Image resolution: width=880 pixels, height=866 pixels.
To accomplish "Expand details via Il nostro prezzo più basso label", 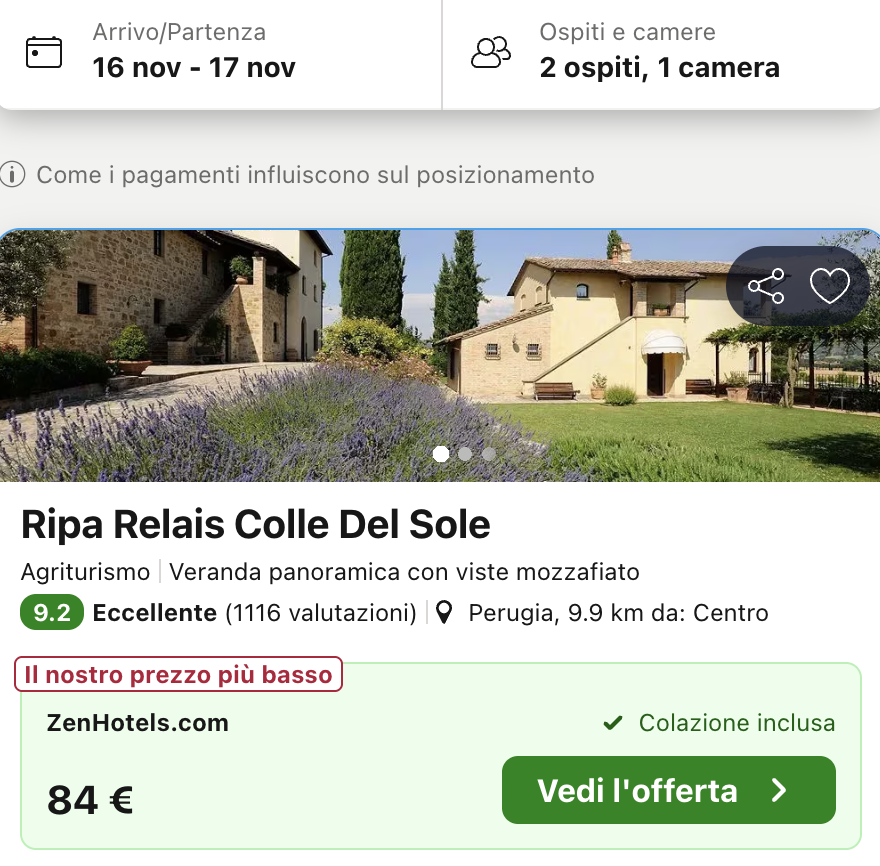I will click(x=178, y=674).
